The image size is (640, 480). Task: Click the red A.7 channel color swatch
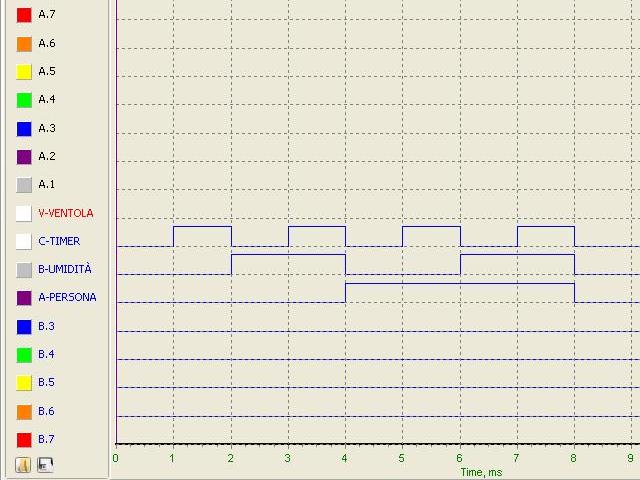(x=24, y=15)
